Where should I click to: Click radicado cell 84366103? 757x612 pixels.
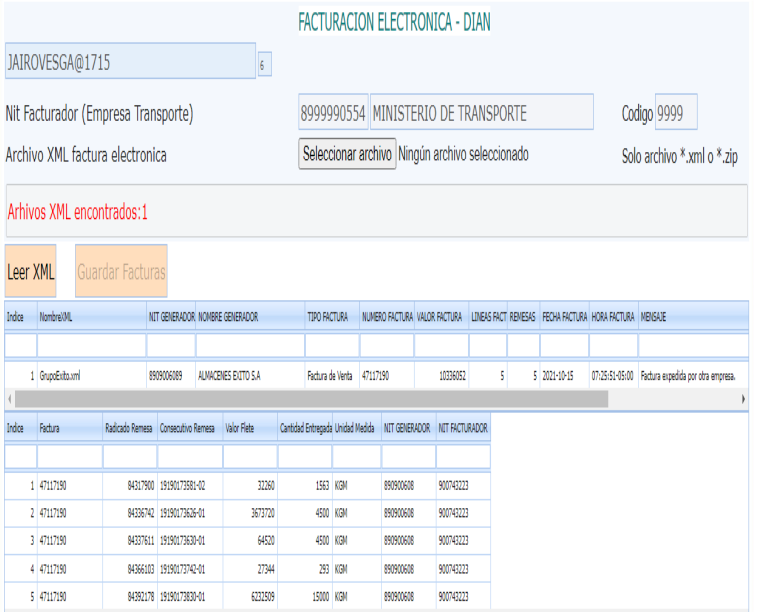130,569
